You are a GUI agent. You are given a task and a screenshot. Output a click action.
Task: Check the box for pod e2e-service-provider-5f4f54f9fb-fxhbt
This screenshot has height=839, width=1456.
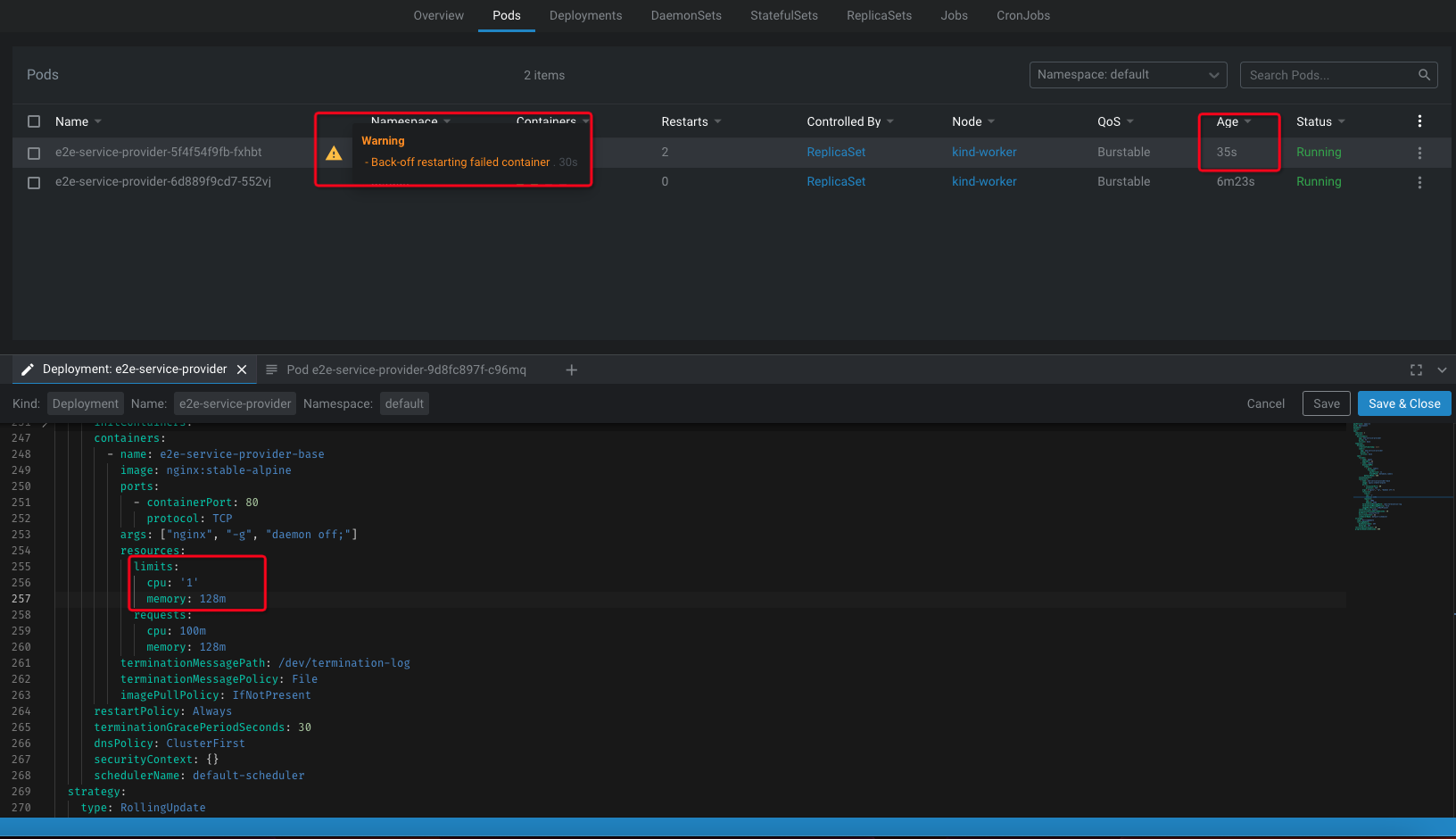[x=34, y=154]
